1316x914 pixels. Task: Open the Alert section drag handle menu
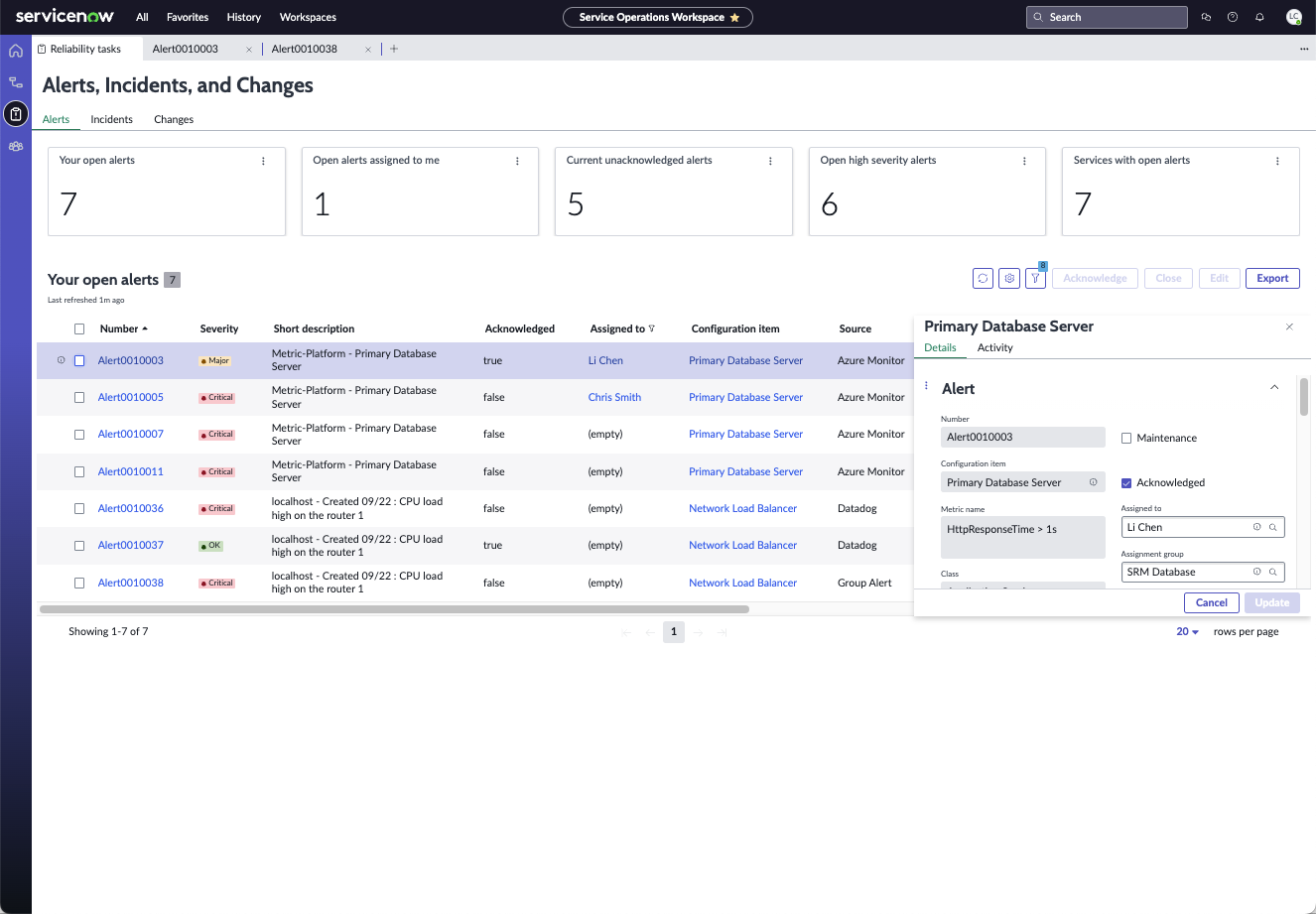tap(926, 386)
